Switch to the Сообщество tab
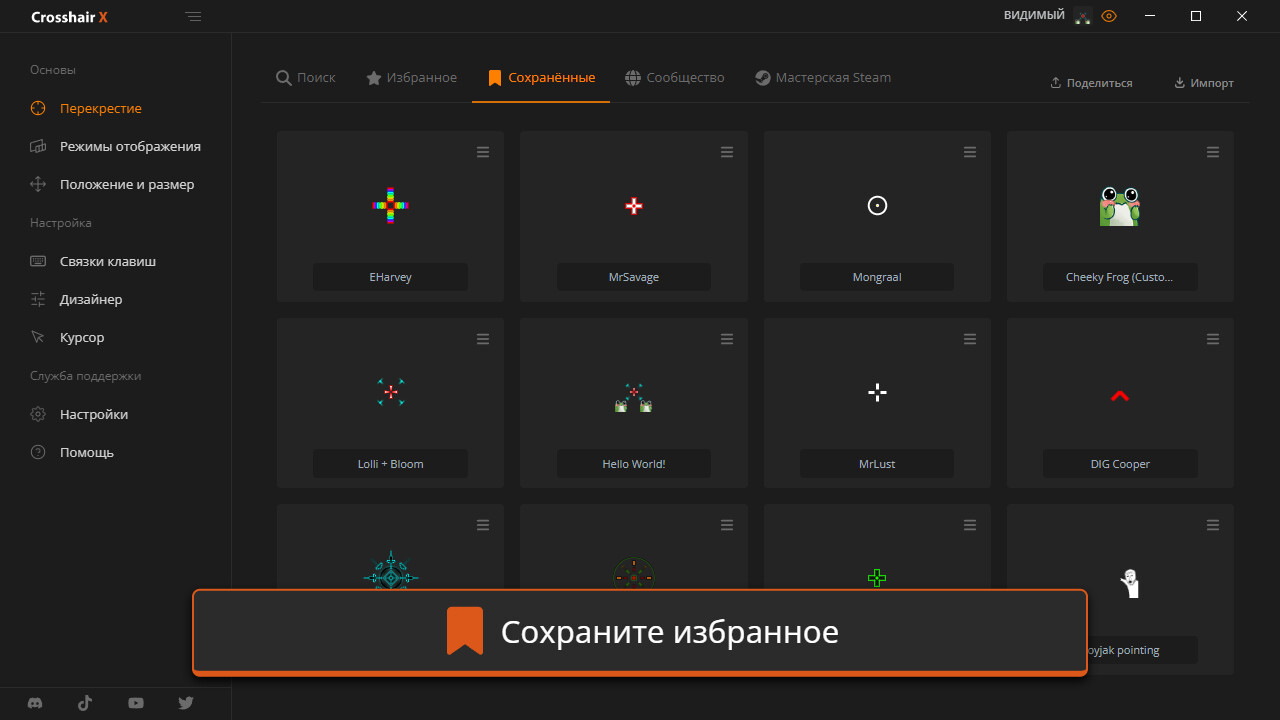The image size is (1280, 720). pos(674,77)
